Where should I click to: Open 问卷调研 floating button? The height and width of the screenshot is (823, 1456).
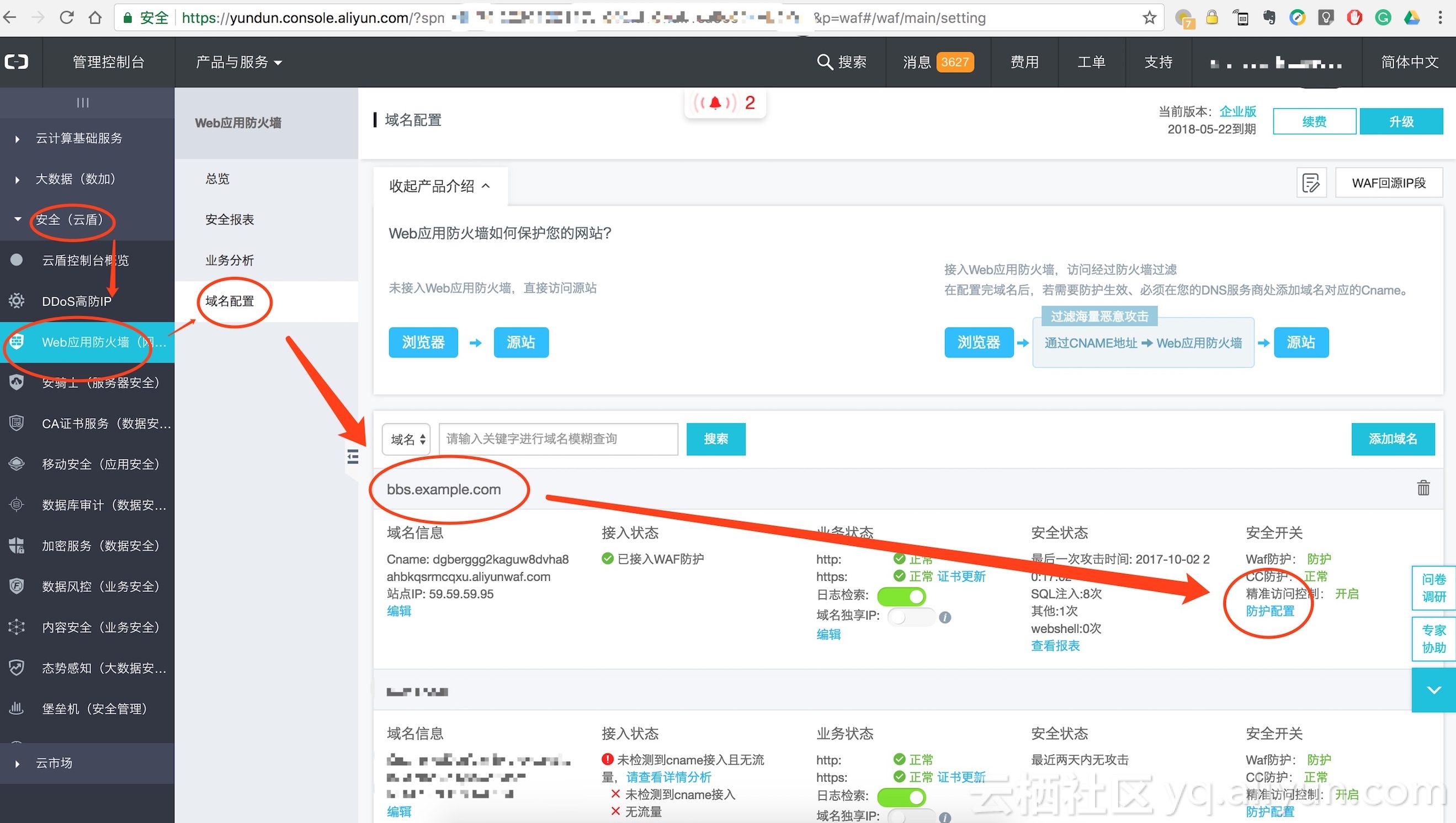point(1433,588)
